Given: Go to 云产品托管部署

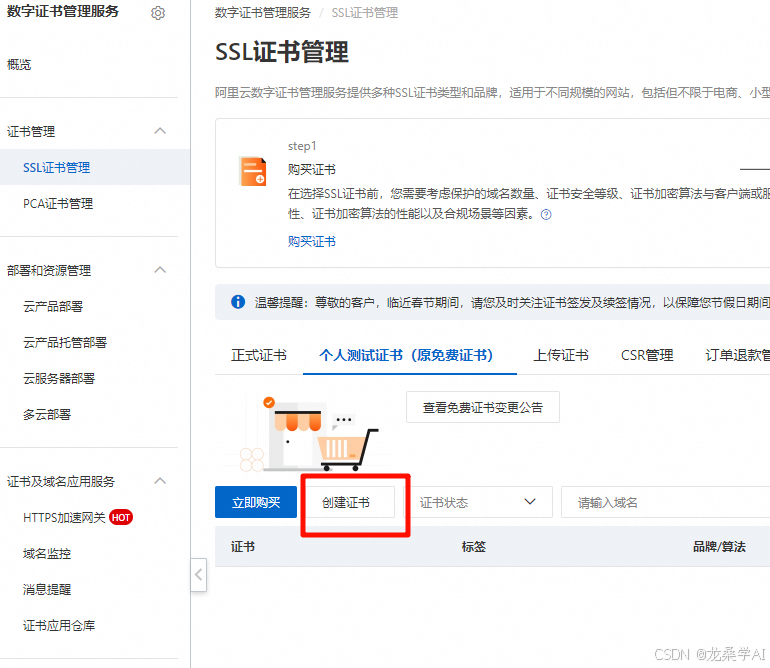Looking at the screenshot, I should click(x=65, y=342).
